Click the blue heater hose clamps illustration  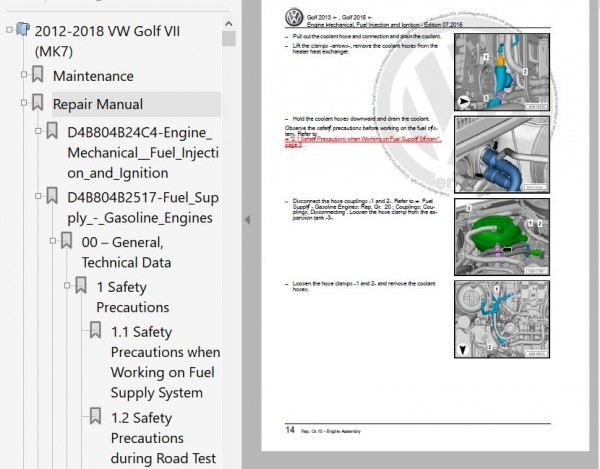point(502,155)
